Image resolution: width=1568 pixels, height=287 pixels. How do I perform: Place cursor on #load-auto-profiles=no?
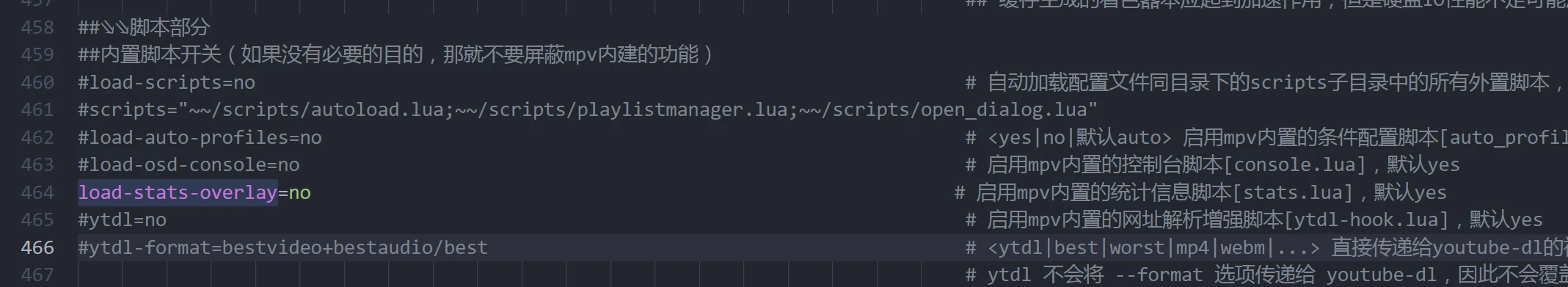point(200,138)
